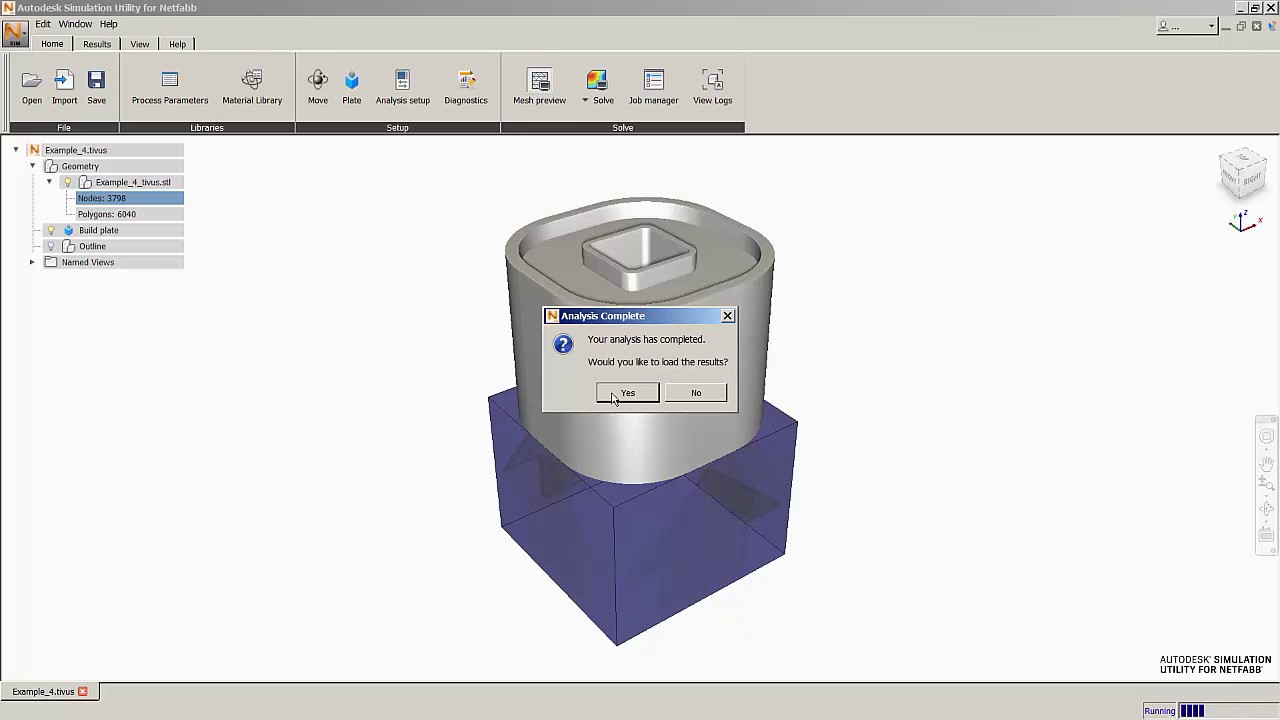Screen dimensions: 1280x720
Task: Click the Open file icon
Action: tap(32, 80)
